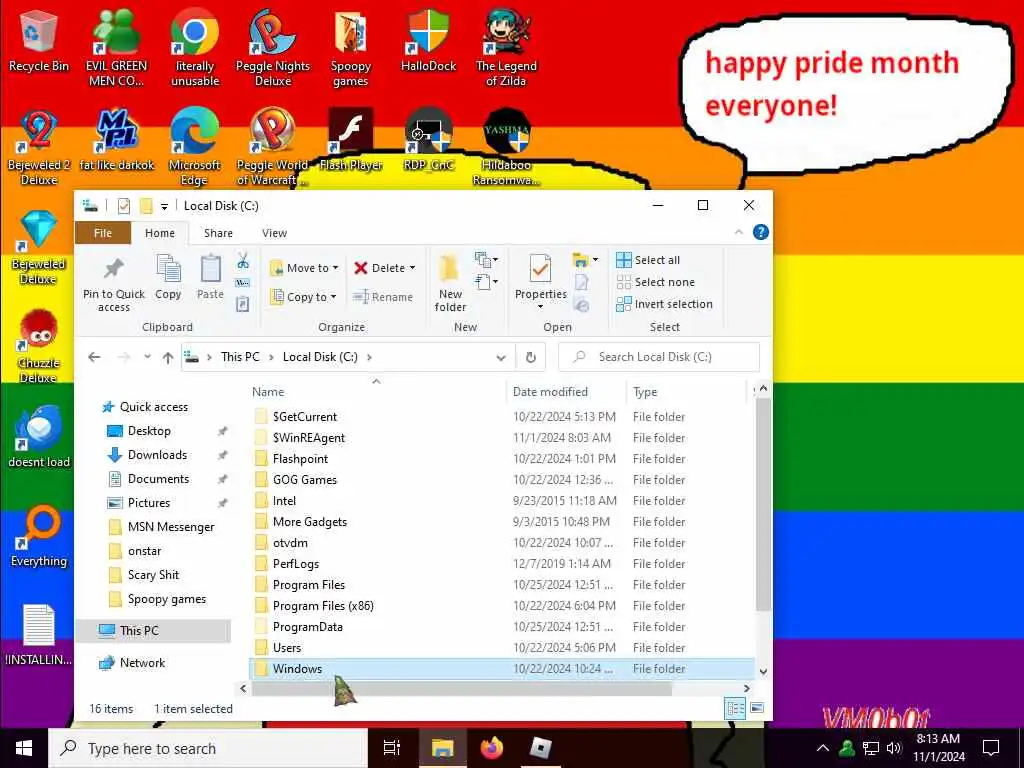
Task: Select the Program Files (x86) folder
Action: 502,606
